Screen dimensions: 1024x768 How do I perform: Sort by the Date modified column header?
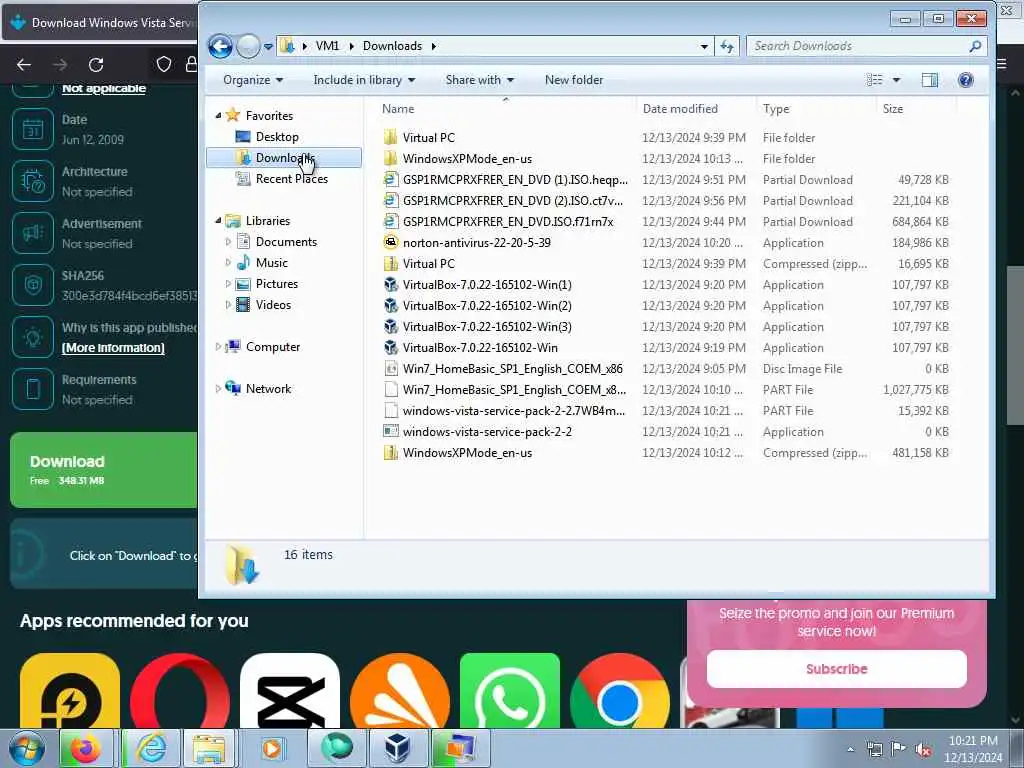pos(680,109)
